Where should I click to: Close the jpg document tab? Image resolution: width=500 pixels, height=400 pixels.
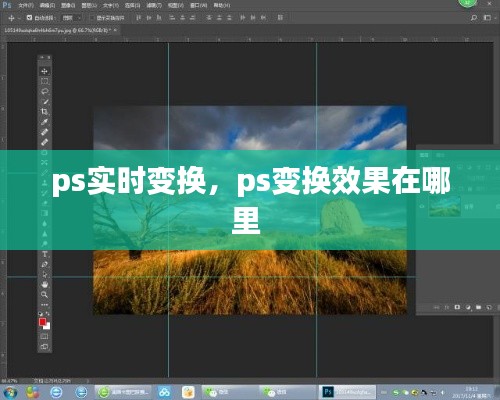pos(115,30)
